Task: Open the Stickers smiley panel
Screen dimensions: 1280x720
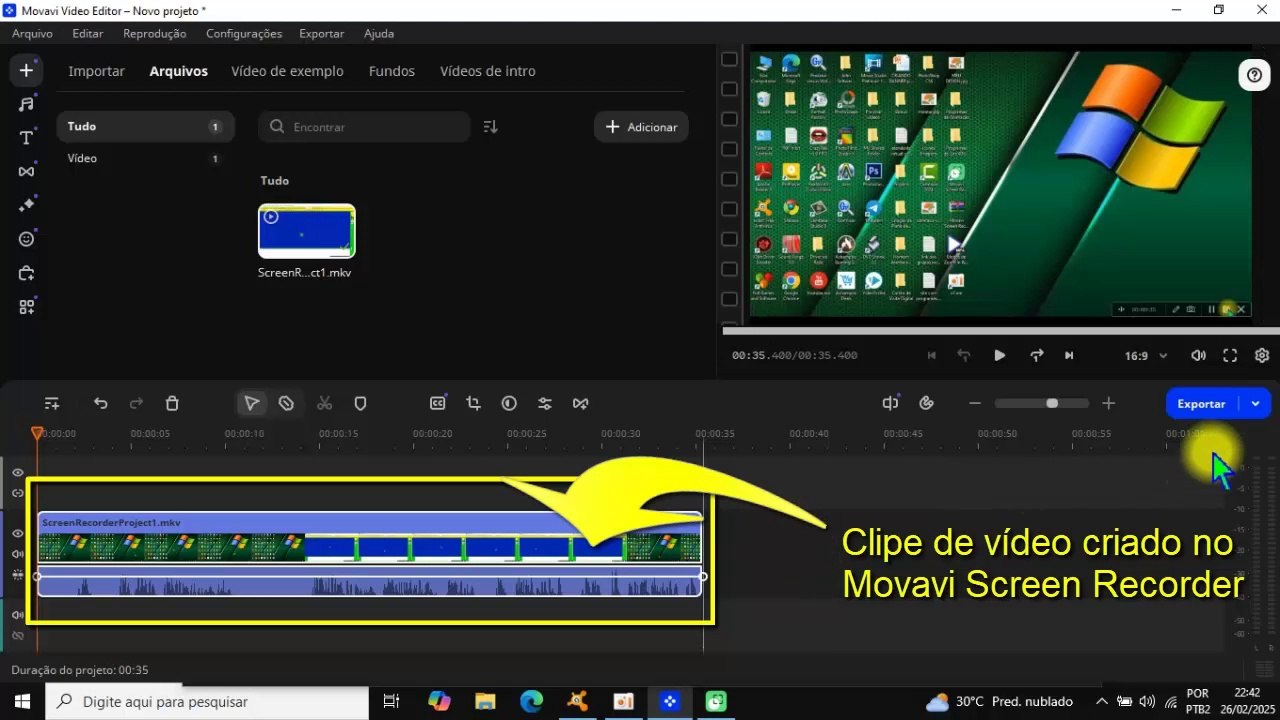Action: (26, 239)
